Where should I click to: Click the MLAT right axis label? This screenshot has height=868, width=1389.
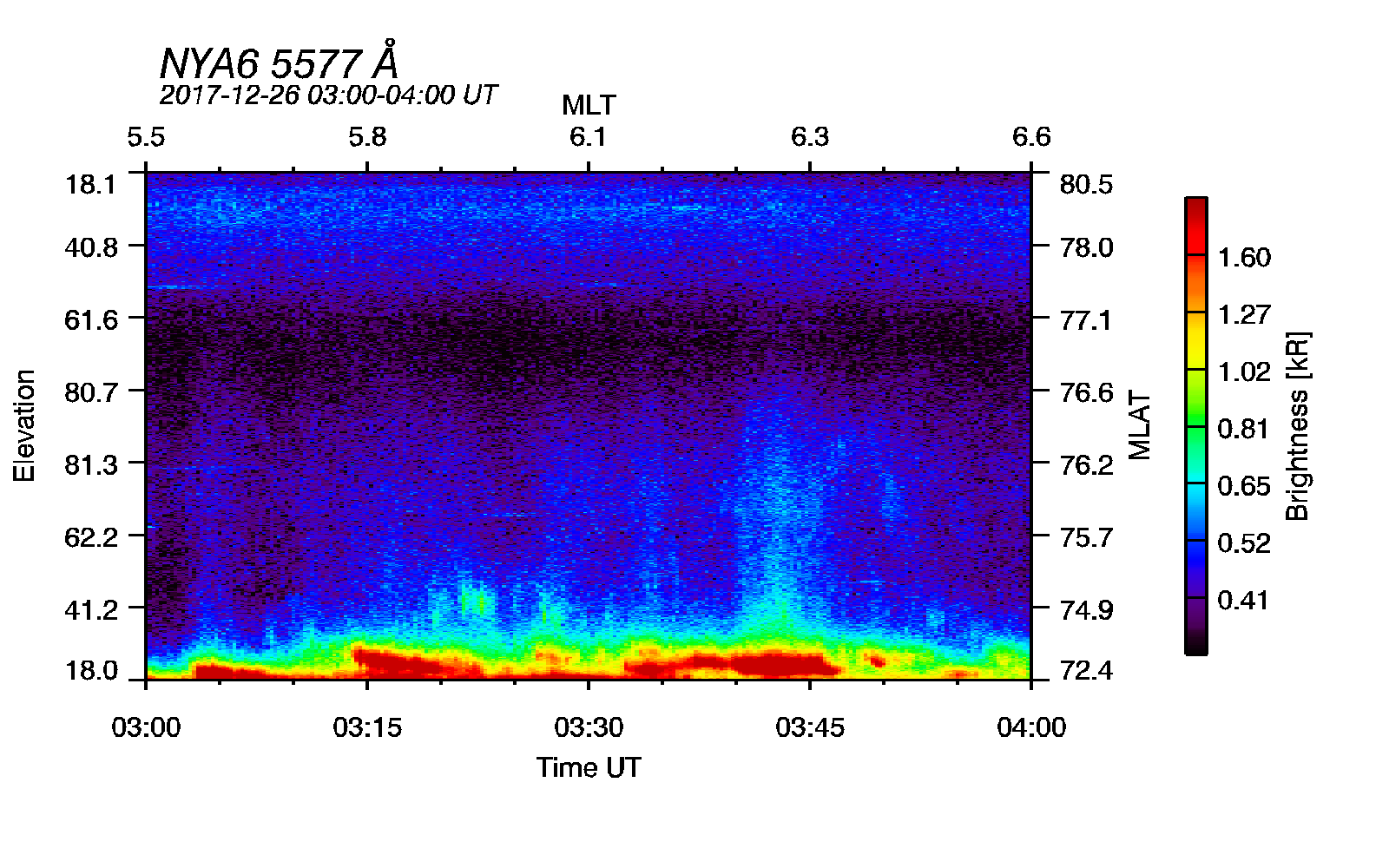(x=1140, y=425)
